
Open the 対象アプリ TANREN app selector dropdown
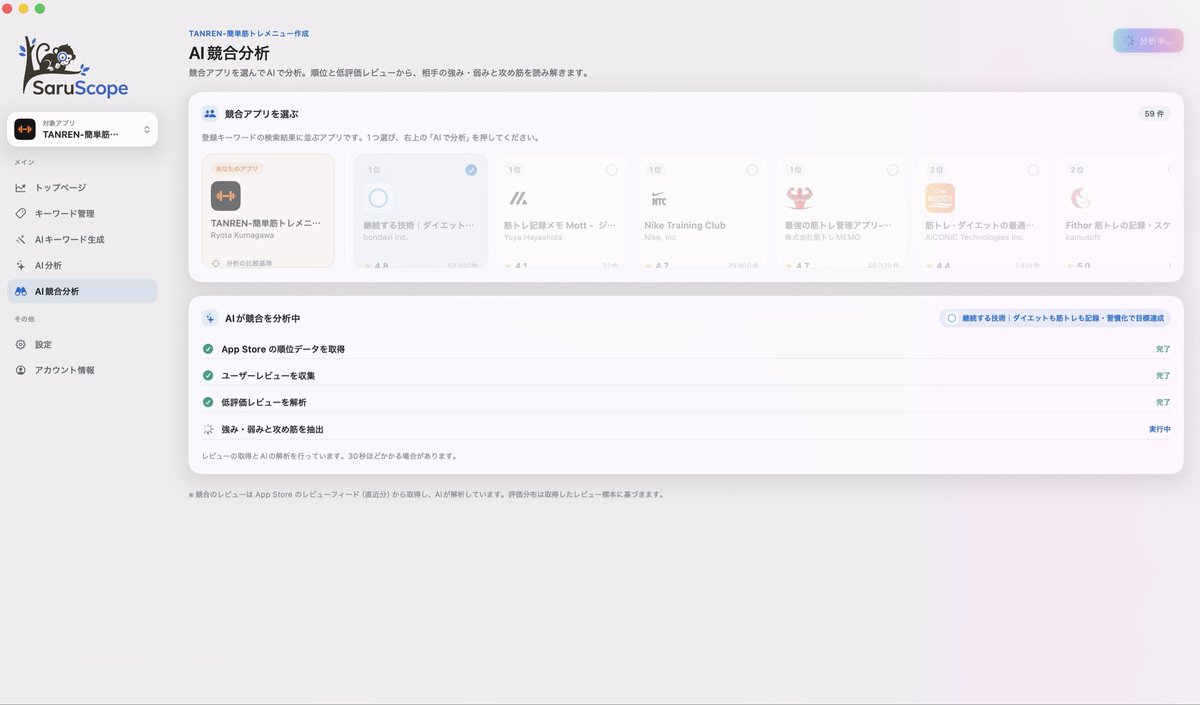pyautogui.click(x=82, y=129)
